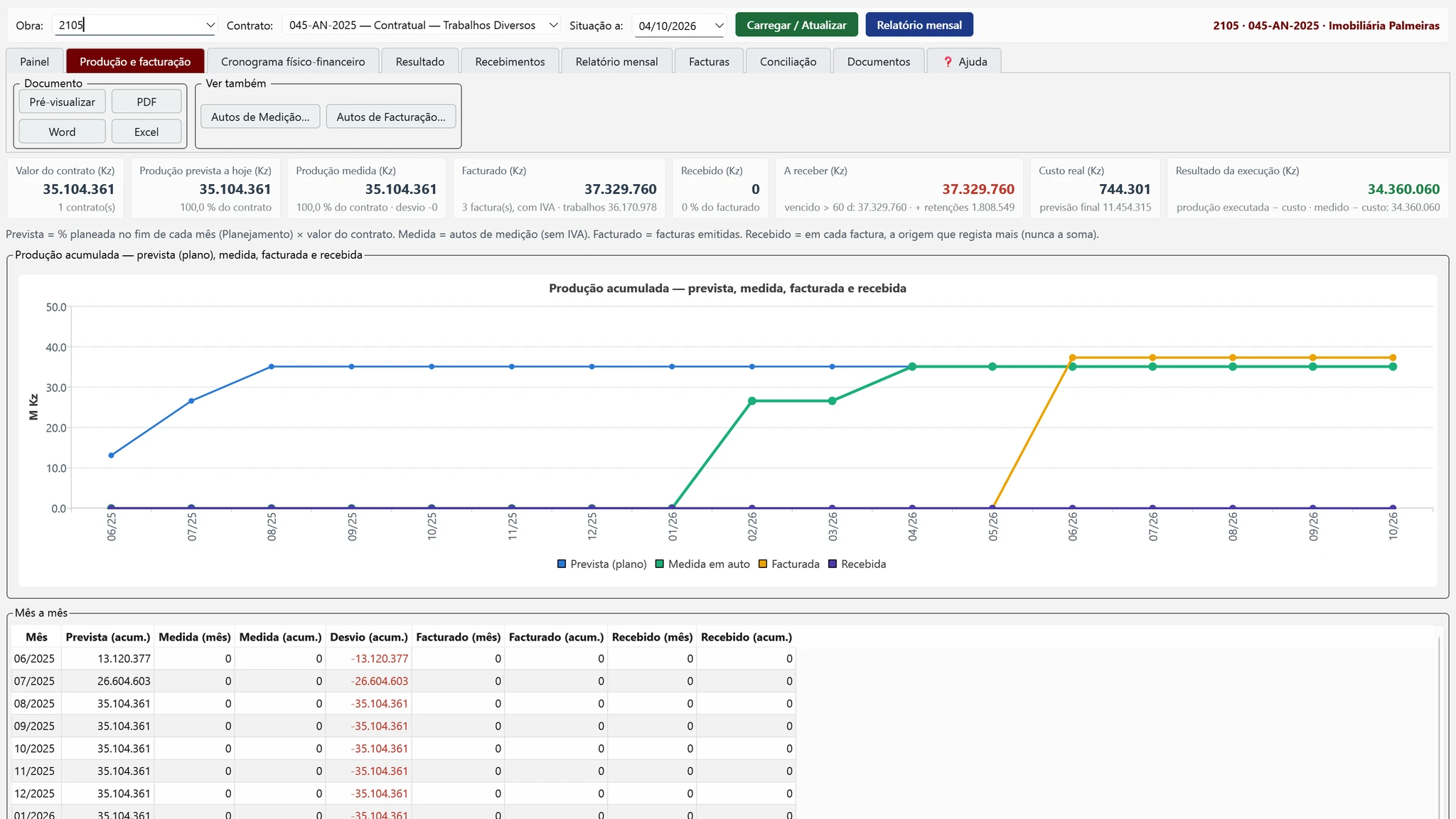The image size is (1456, 819).
Task: Sort by Previsto (acum.) column header
Action: click(x=108, y=637)
